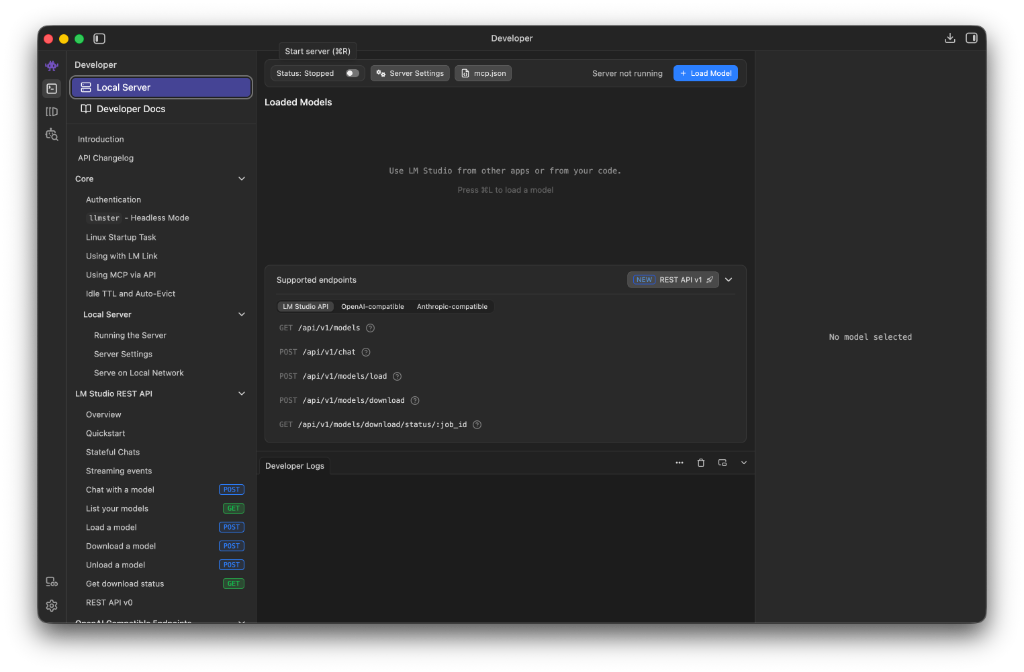The image size is (1024, 672).
Task: Click the help icon next to /api/v1/chat
Action: (366, 352)
